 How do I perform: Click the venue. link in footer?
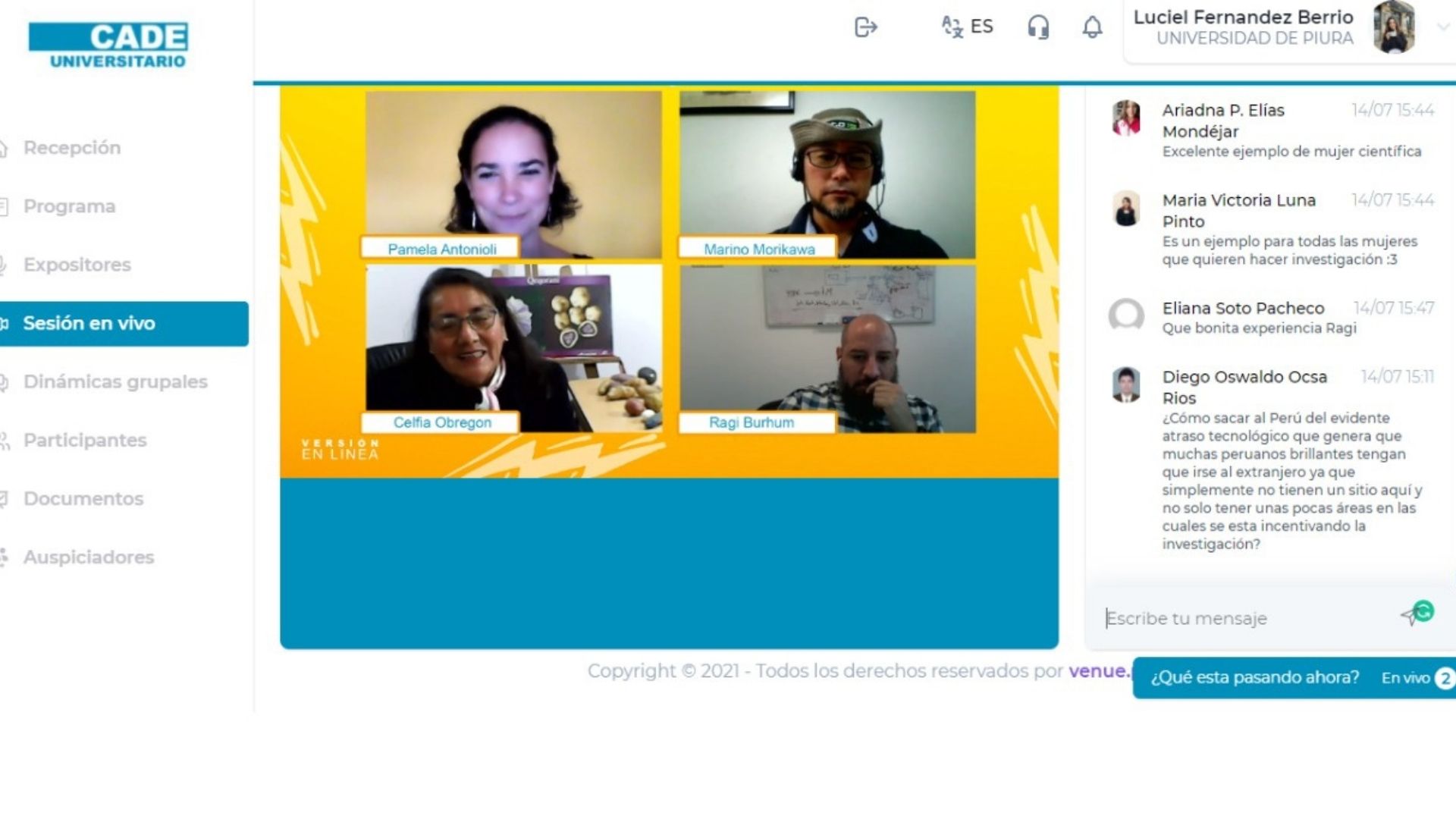1098,671
